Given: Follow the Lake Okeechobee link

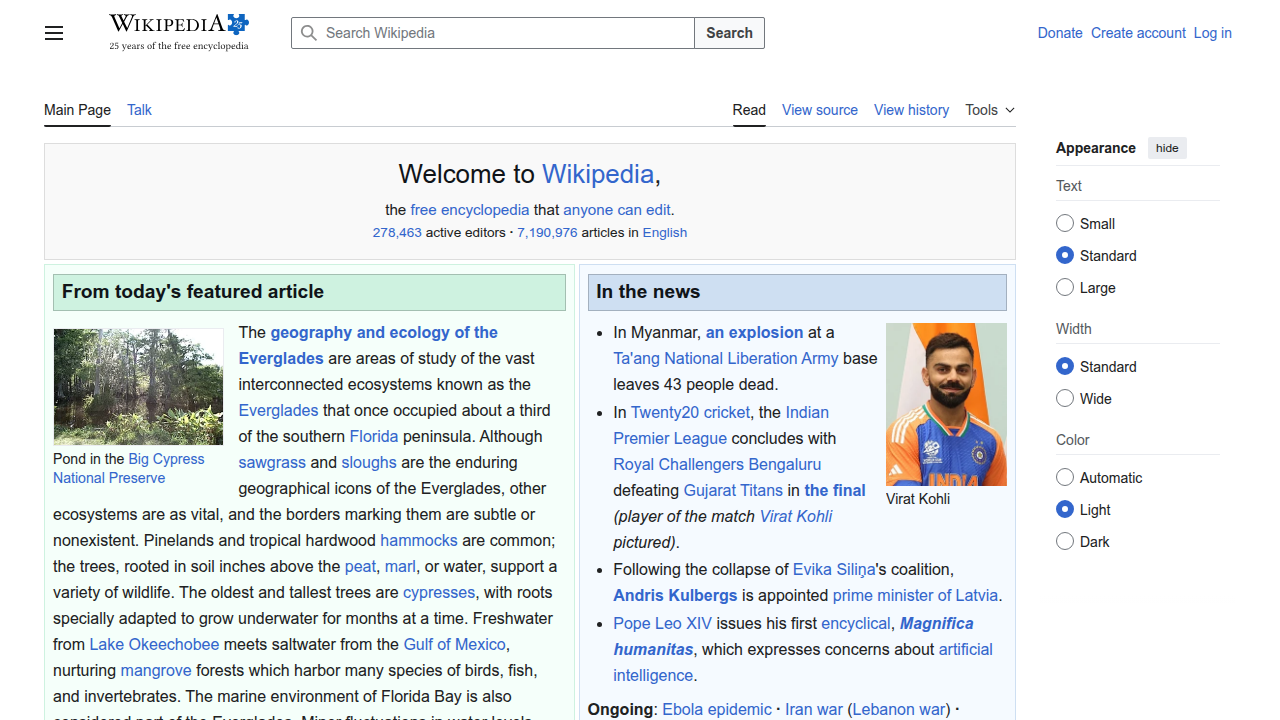Looking at the screenshot, I should click(x=154, y=644).
